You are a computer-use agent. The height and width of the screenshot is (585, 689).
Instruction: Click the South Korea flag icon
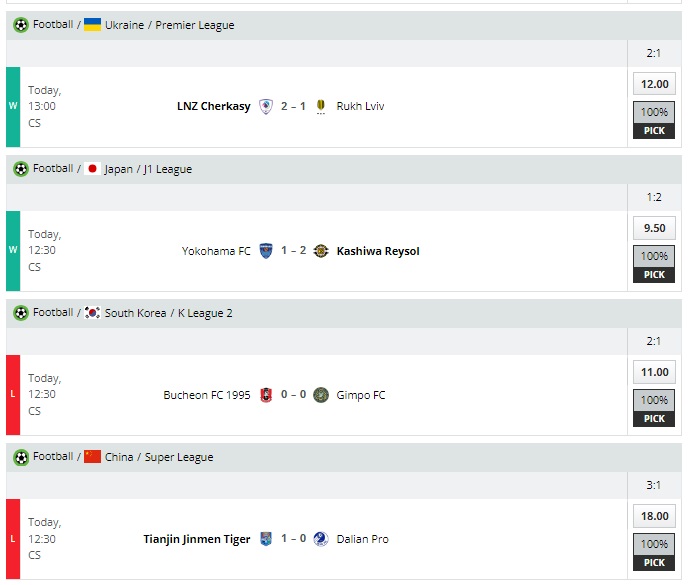92,312
